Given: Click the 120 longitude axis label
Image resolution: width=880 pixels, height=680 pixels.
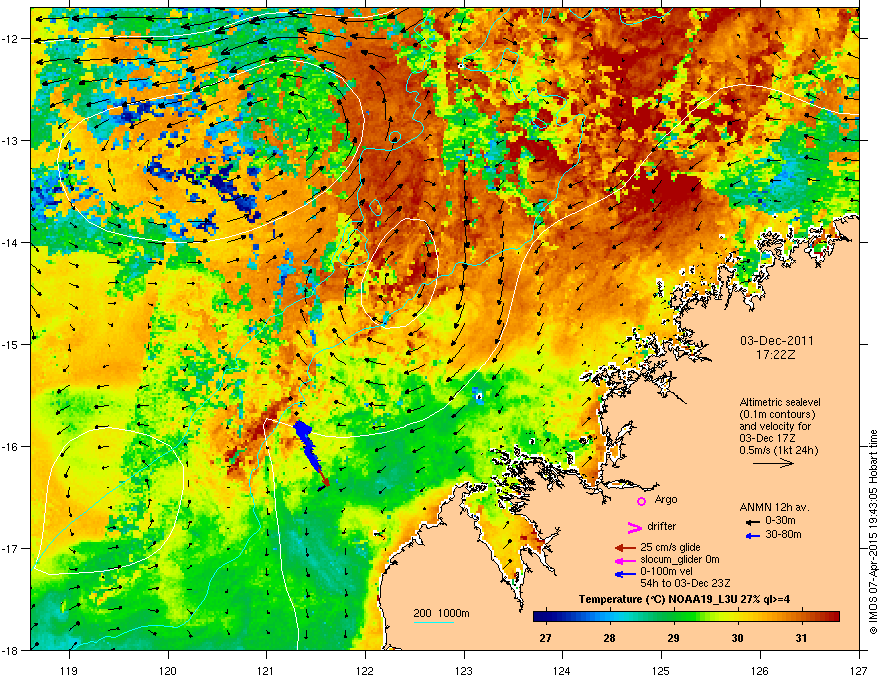Looking at the screenshot, I should 168,670.
